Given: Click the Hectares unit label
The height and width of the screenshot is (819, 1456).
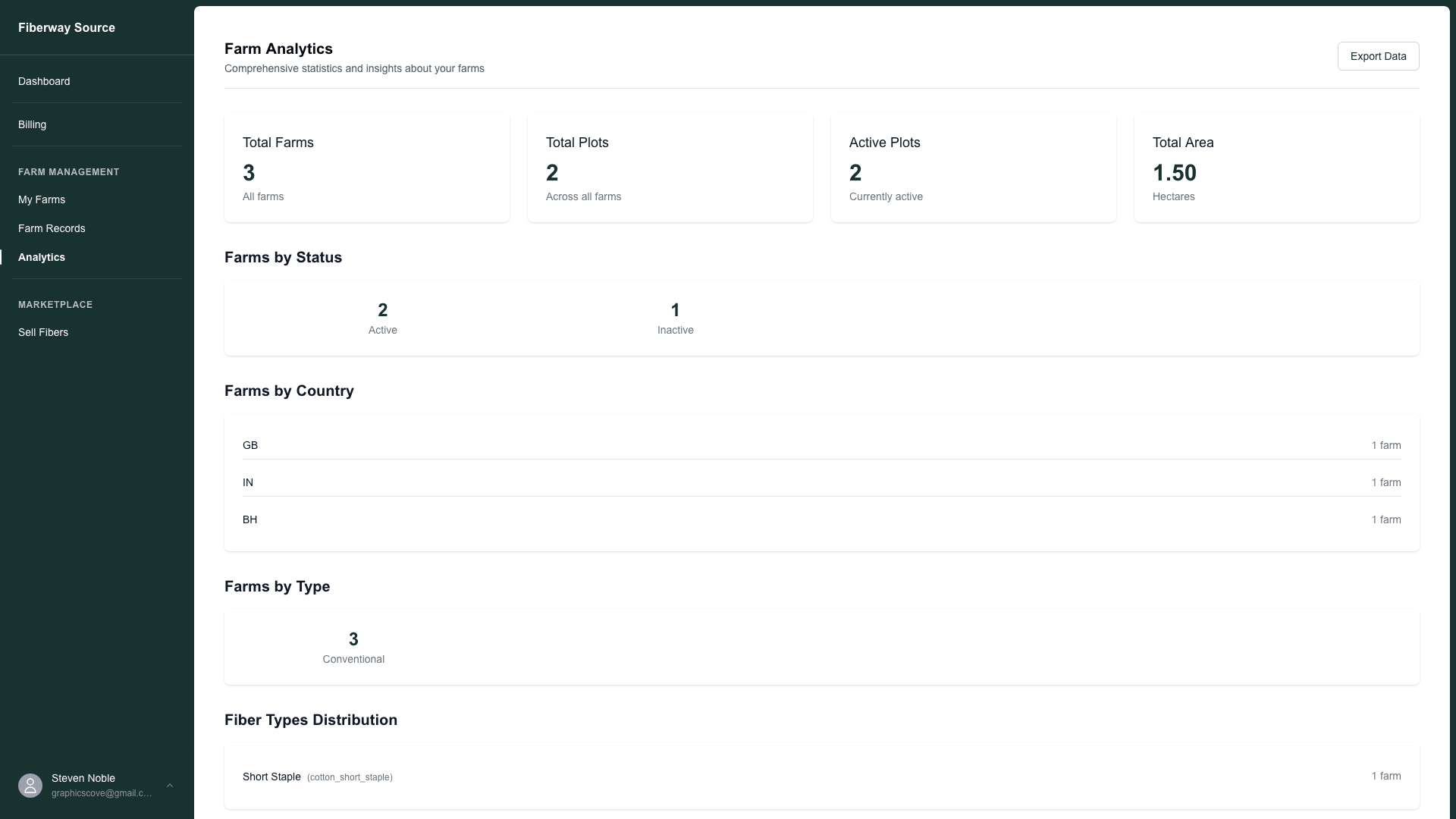Looking at the screenshot, I should 1174,196.
